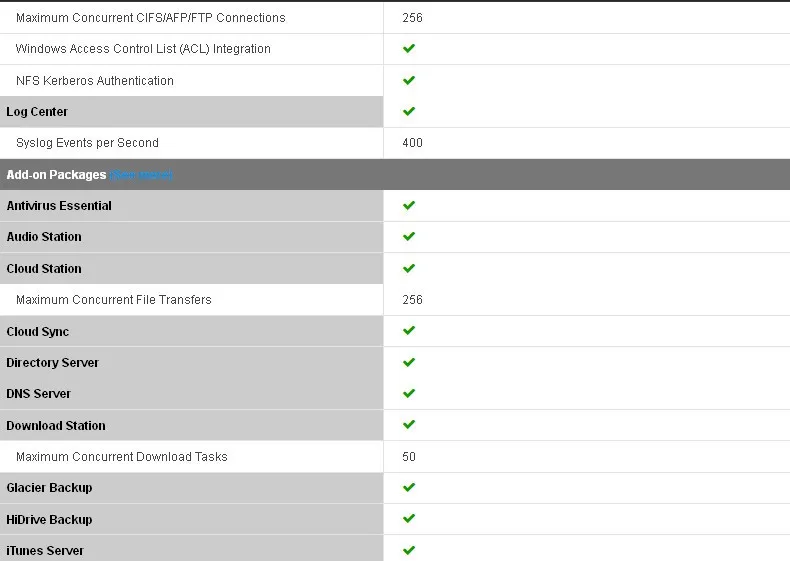Click the green checkmark for Cloud Station
This screenshot has height=561, width=790.
click(x=409, y=268)
